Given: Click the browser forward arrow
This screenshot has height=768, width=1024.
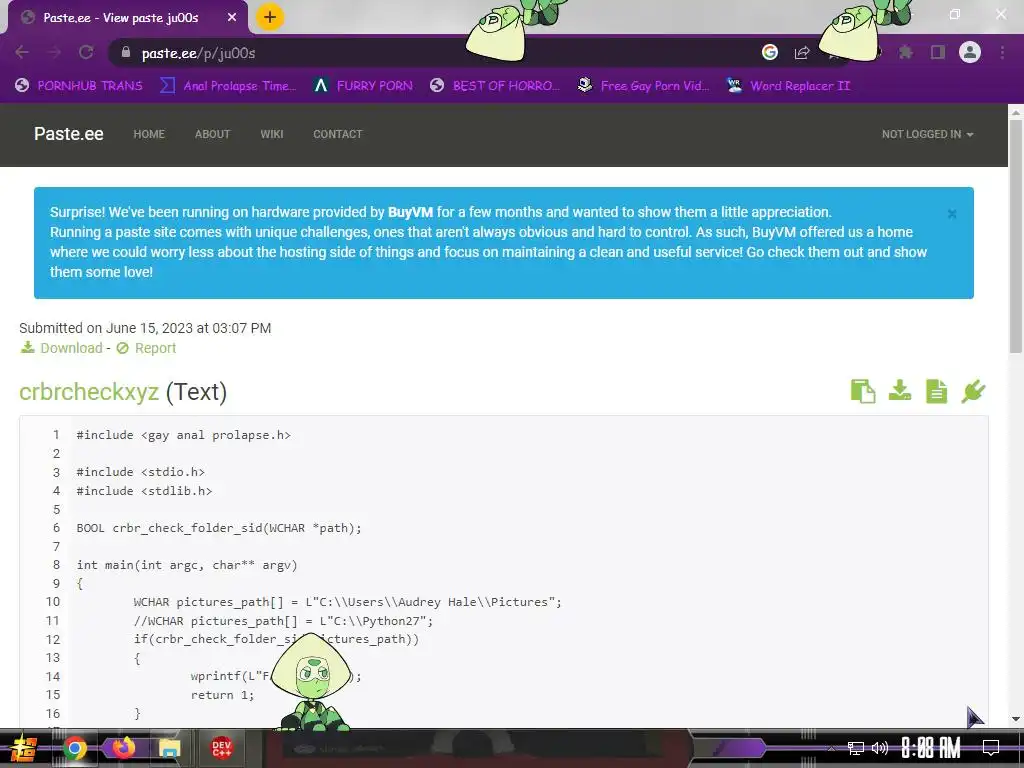Looking at the screenshot, I should click(54, 52).
